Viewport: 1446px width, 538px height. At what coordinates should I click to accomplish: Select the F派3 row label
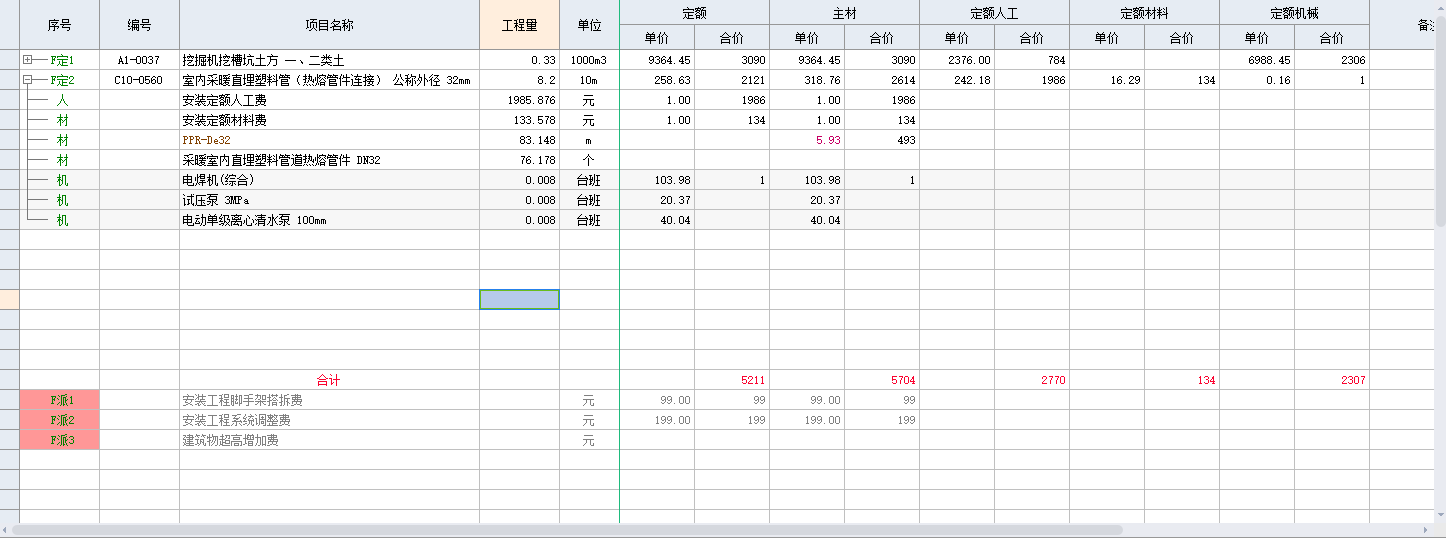60,440
